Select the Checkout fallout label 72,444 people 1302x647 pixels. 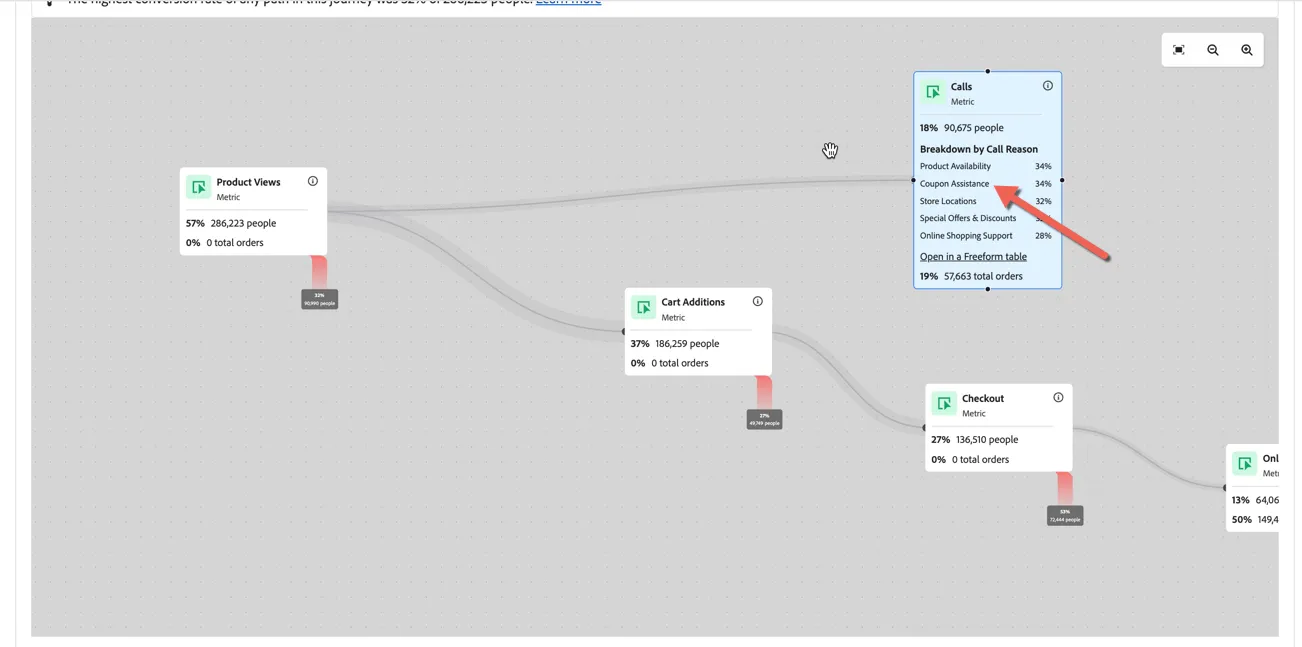click(x=1065, y=515)
